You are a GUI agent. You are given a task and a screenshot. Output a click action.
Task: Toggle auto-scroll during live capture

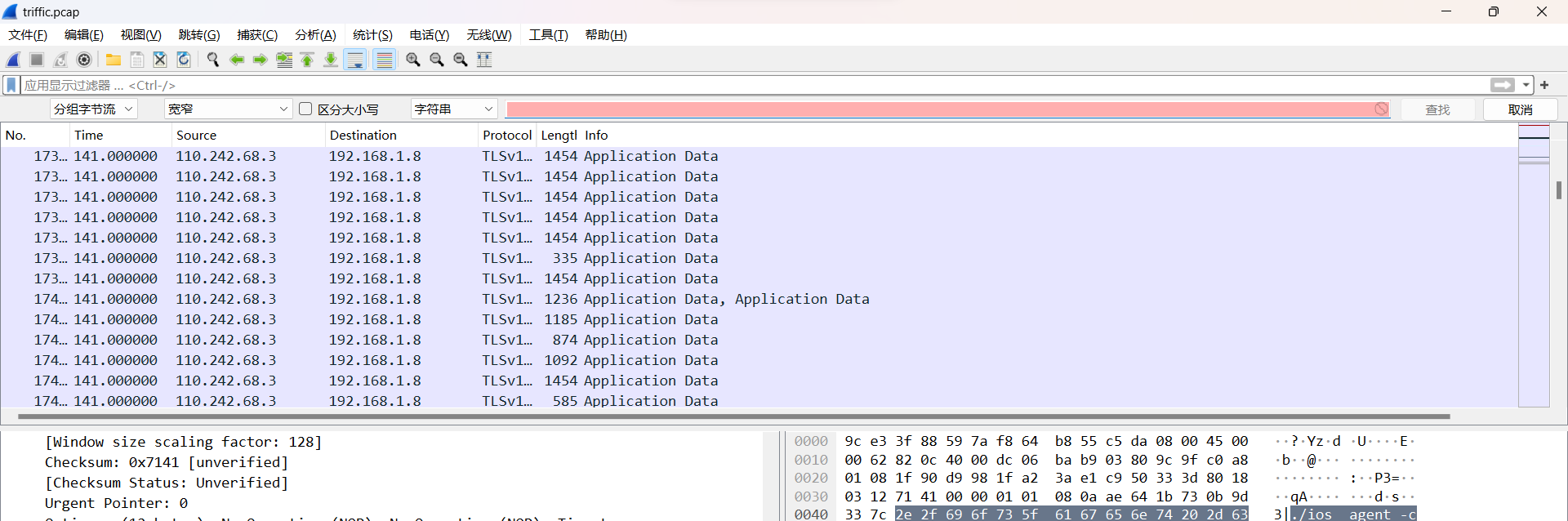tap(355, 60)
